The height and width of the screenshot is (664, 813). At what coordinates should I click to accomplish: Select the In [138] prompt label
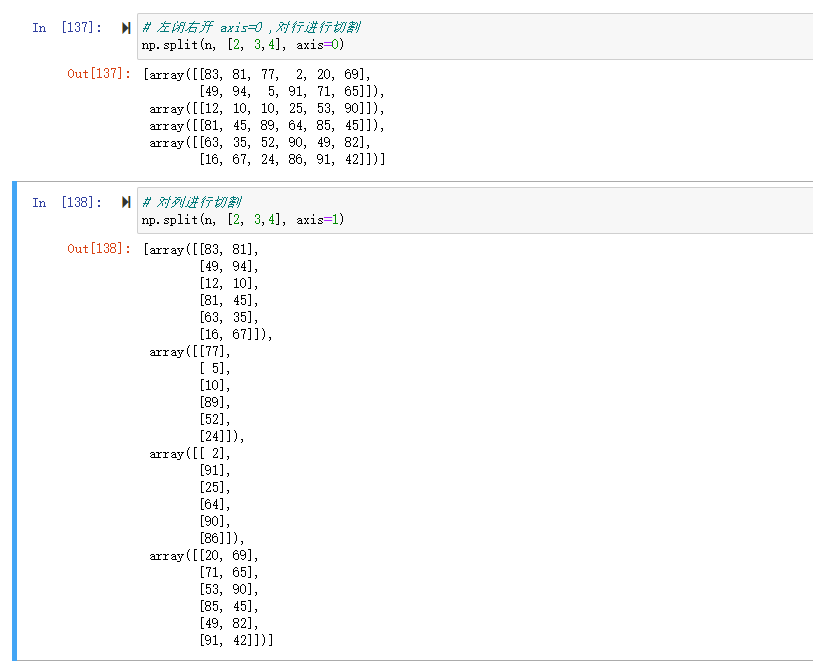tap(66, 203)
